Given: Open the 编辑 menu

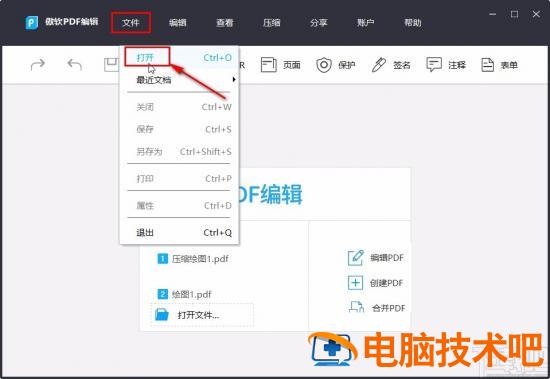Looking at the screenshot, I should tap(177, 23).
